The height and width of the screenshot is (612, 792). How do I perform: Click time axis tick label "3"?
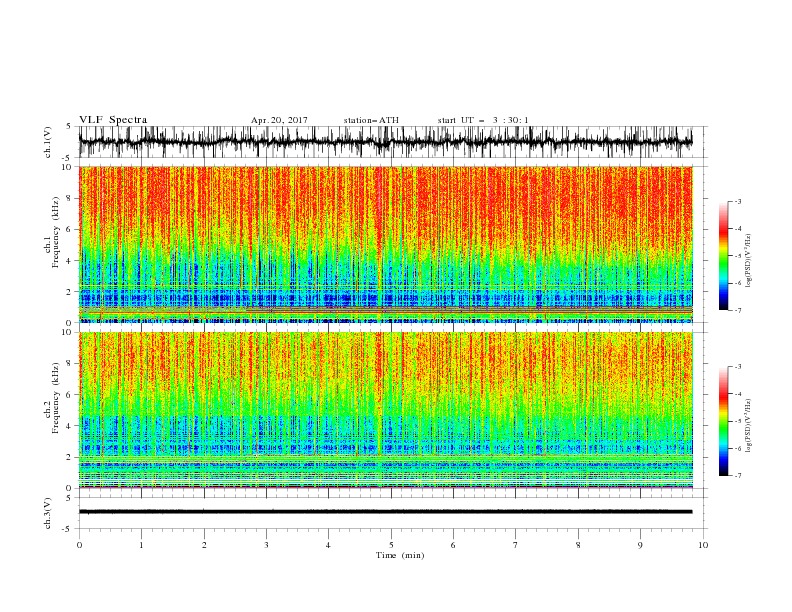coord(266,545)
